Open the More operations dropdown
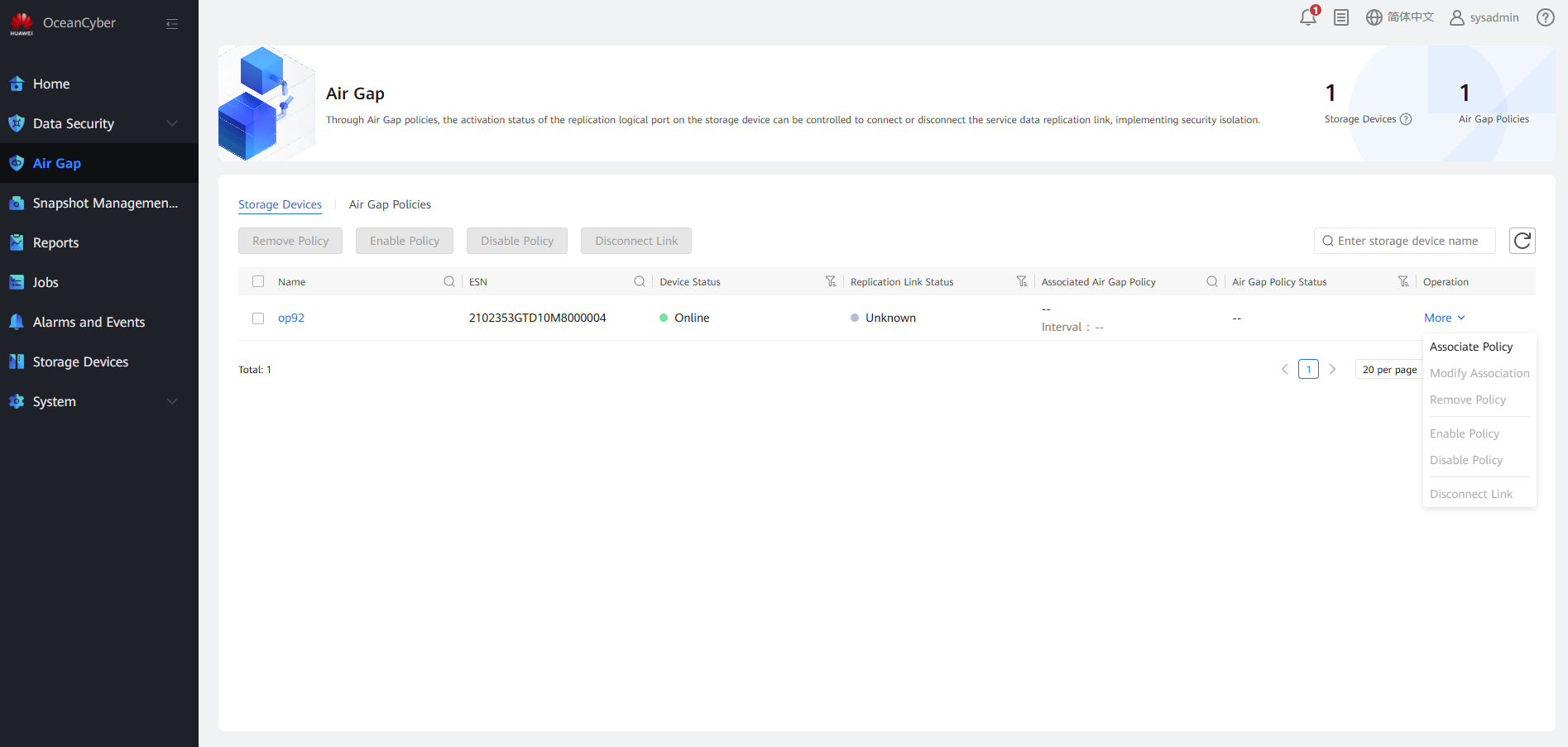1568x747 pixels. coord(1444,318)
